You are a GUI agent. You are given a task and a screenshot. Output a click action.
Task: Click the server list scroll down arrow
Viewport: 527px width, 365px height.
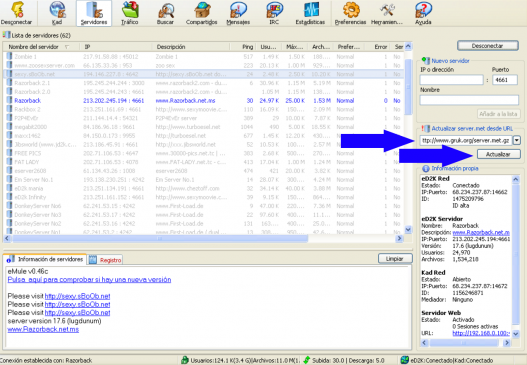408,230
